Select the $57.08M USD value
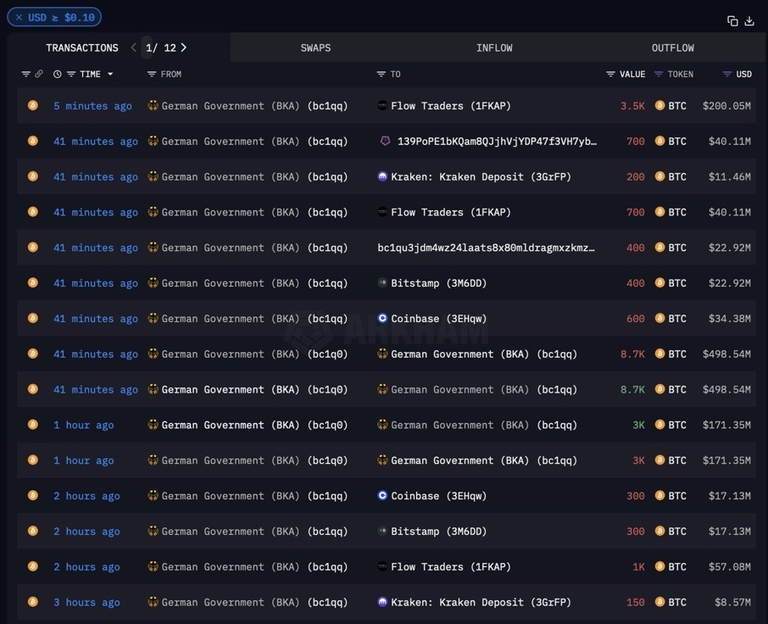The width and height of the screenshot is (768, 624). (729, 567)
